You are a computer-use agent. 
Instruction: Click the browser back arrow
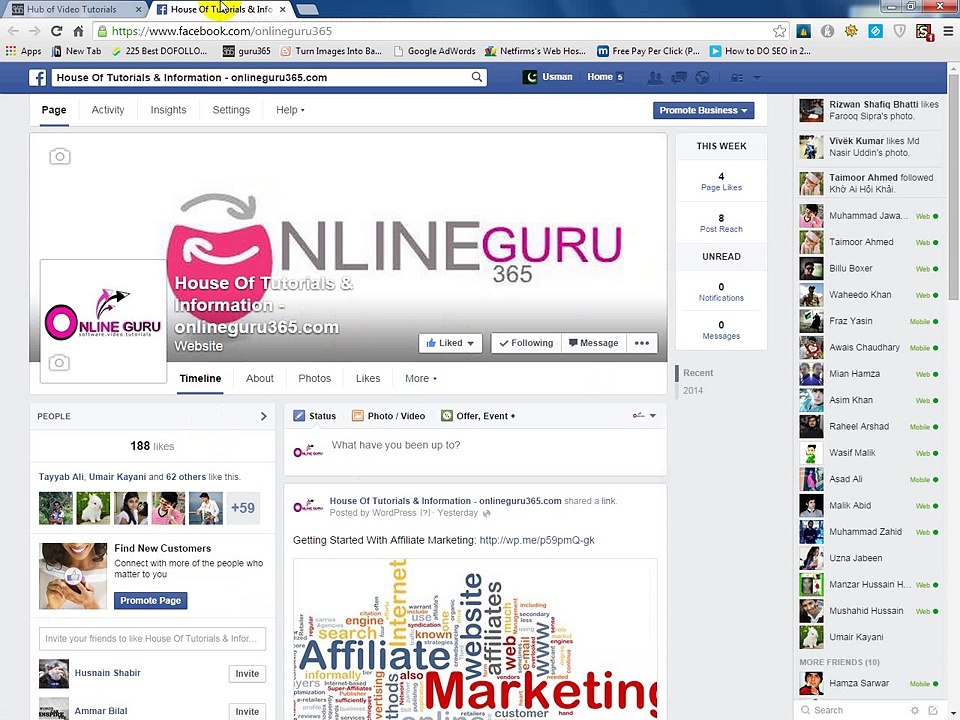(x=13, y=31)
